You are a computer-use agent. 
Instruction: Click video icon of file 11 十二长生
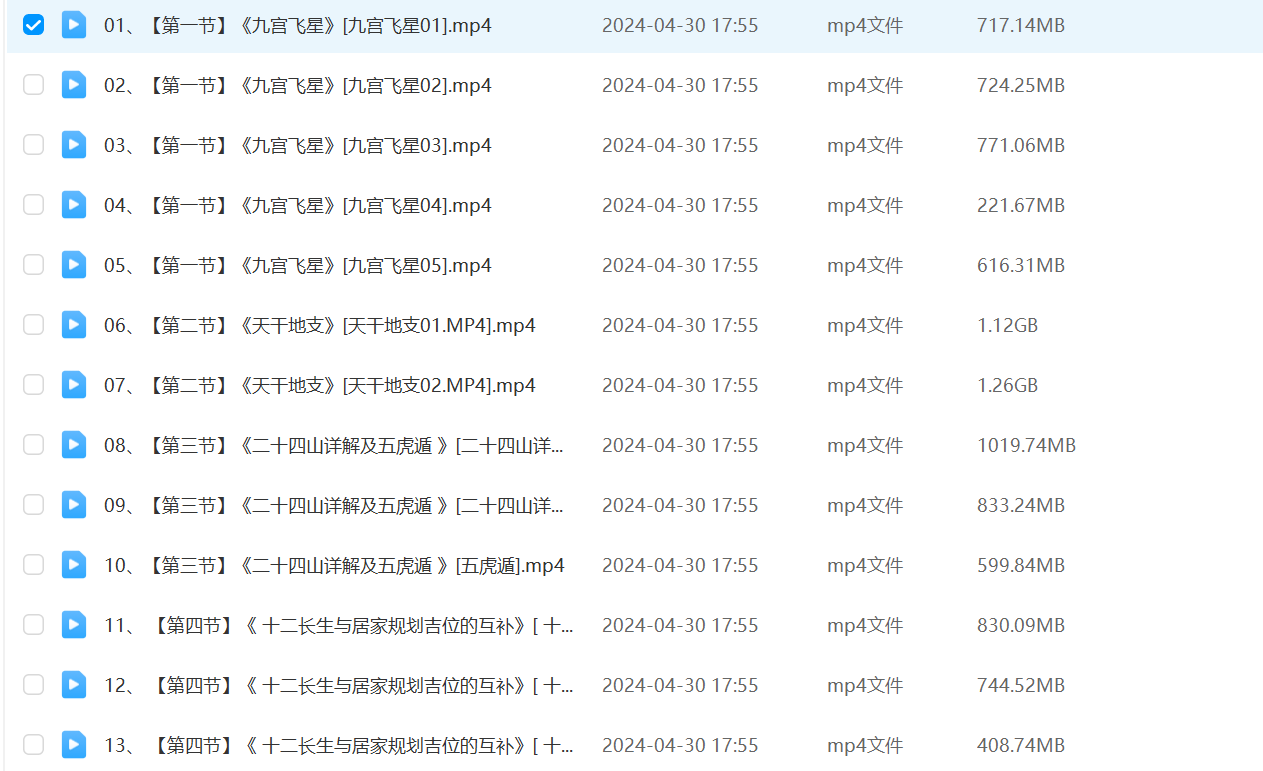[x=74, y=625]
